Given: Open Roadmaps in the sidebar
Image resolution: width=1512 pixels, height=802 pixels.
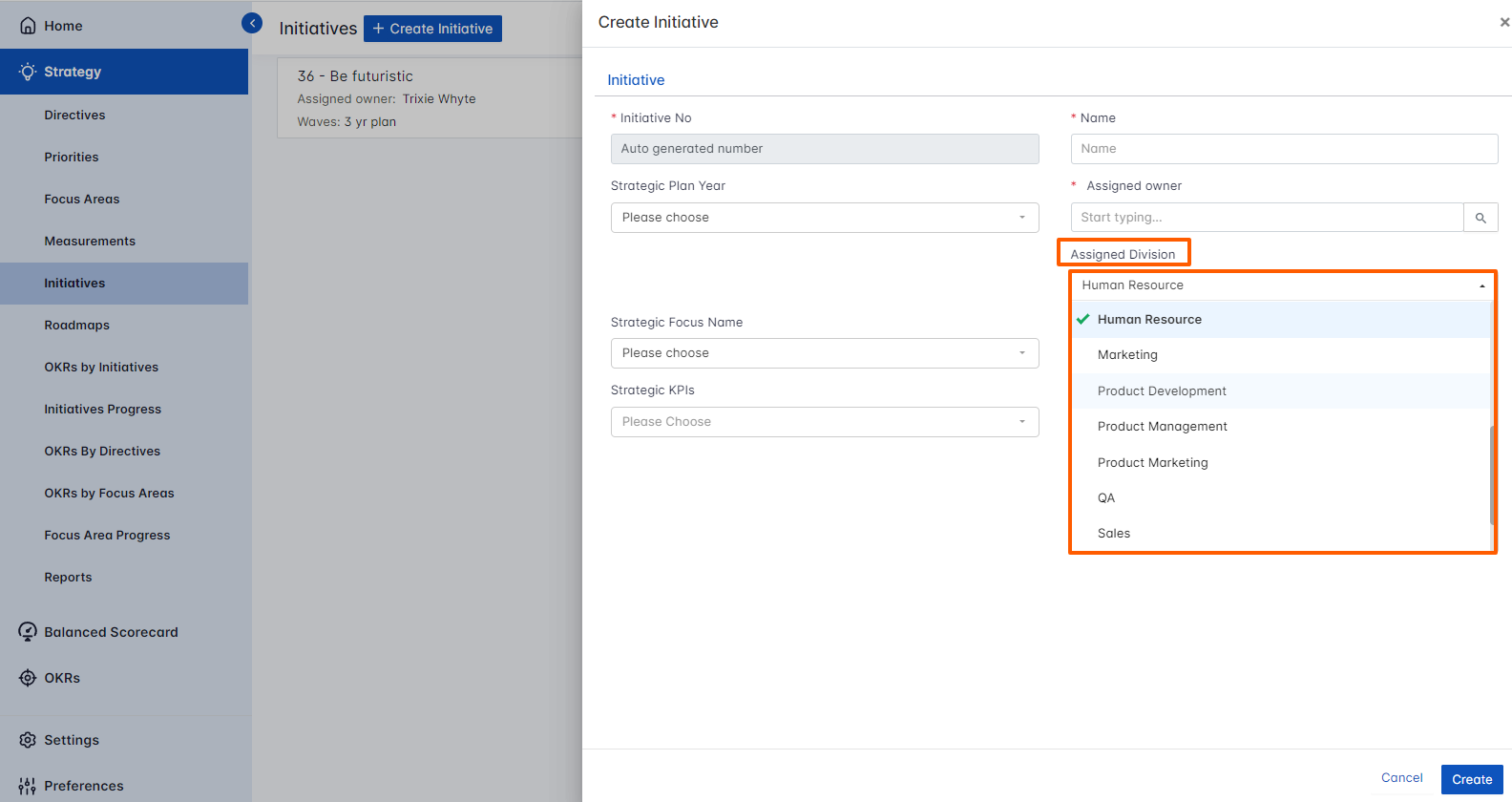Looking at the screenshot, I should click(76, 326).
